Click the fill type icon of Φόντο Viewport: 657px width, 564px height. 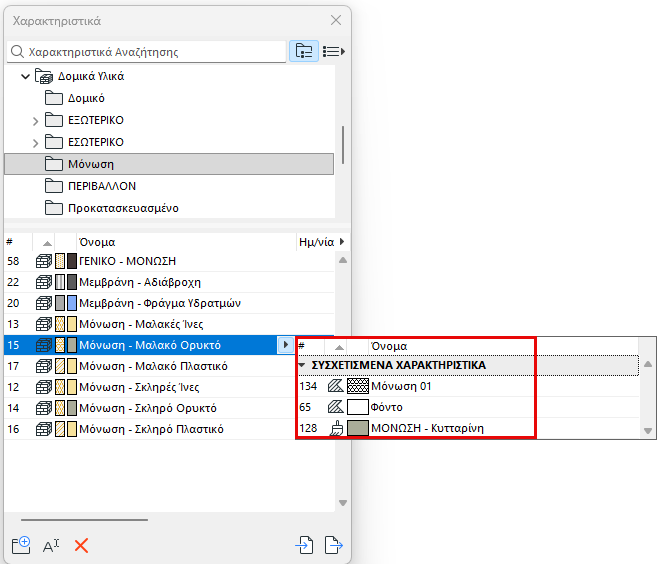click(336, 407)
